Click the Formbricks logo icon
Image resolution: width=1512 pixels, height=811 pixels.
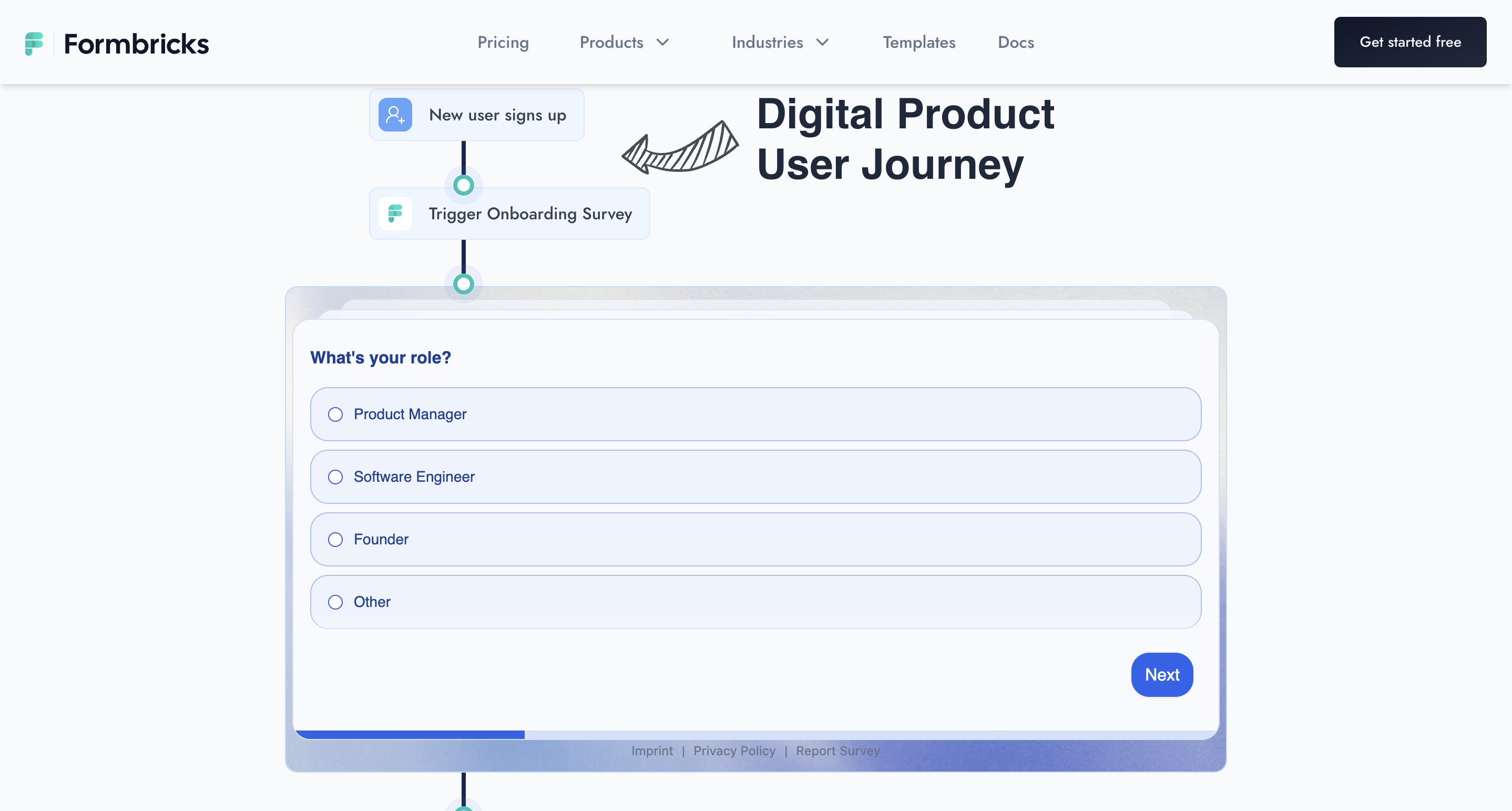pyautogui.click(x=34, y=44)
